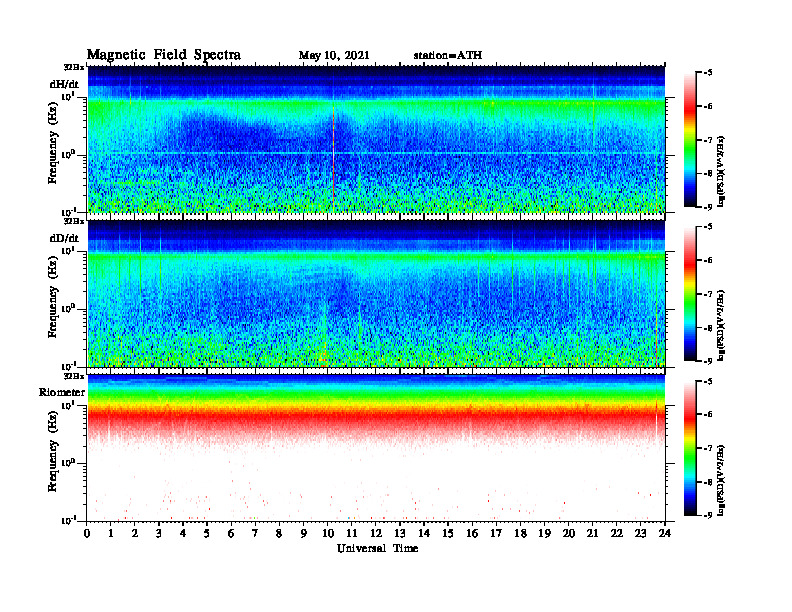
Task: Click the "Universal Time" axis label
Action: [x=377, y=548]
